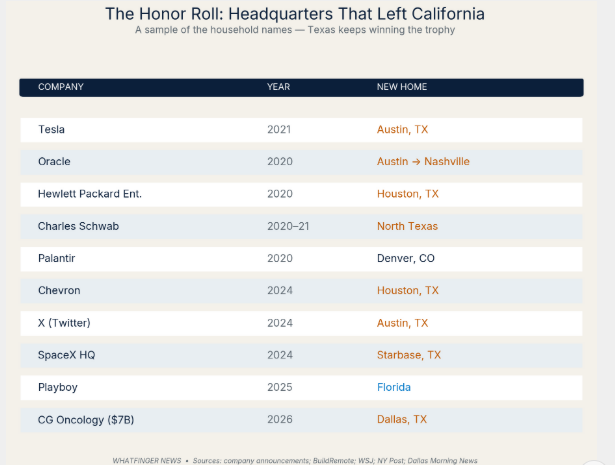Click the 2026 year value

point(280,420)
